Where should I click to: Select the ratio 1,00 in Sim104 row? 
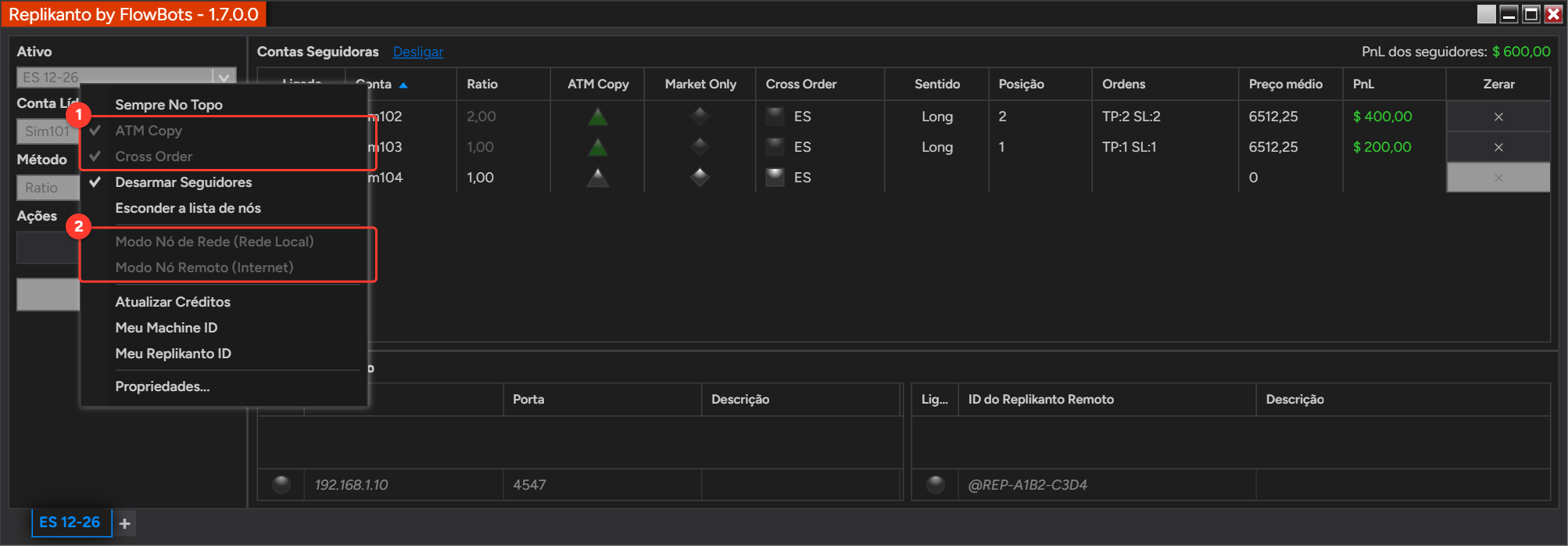[x=481, y=178]
